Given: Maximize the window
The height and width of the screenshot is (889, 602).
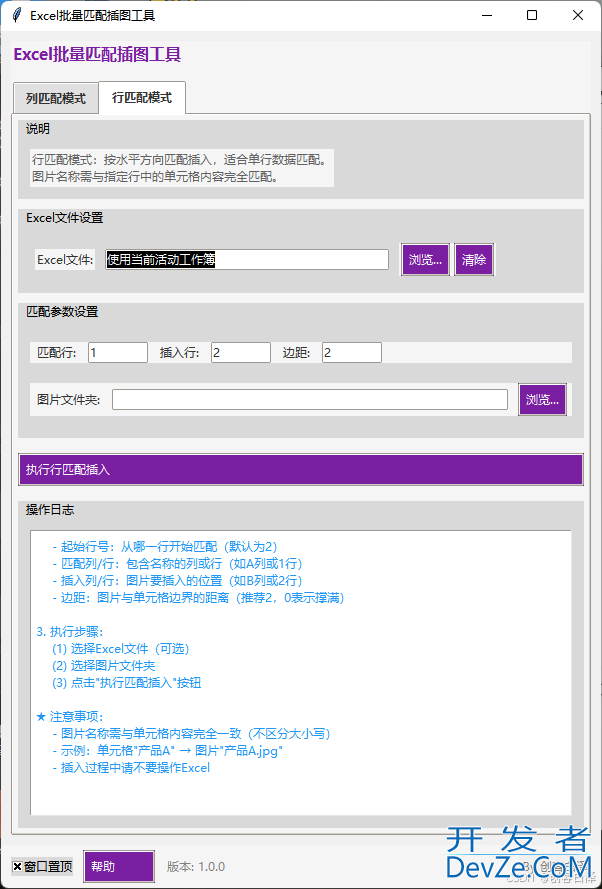Looking at the screenshot, I should coord(532,15).
